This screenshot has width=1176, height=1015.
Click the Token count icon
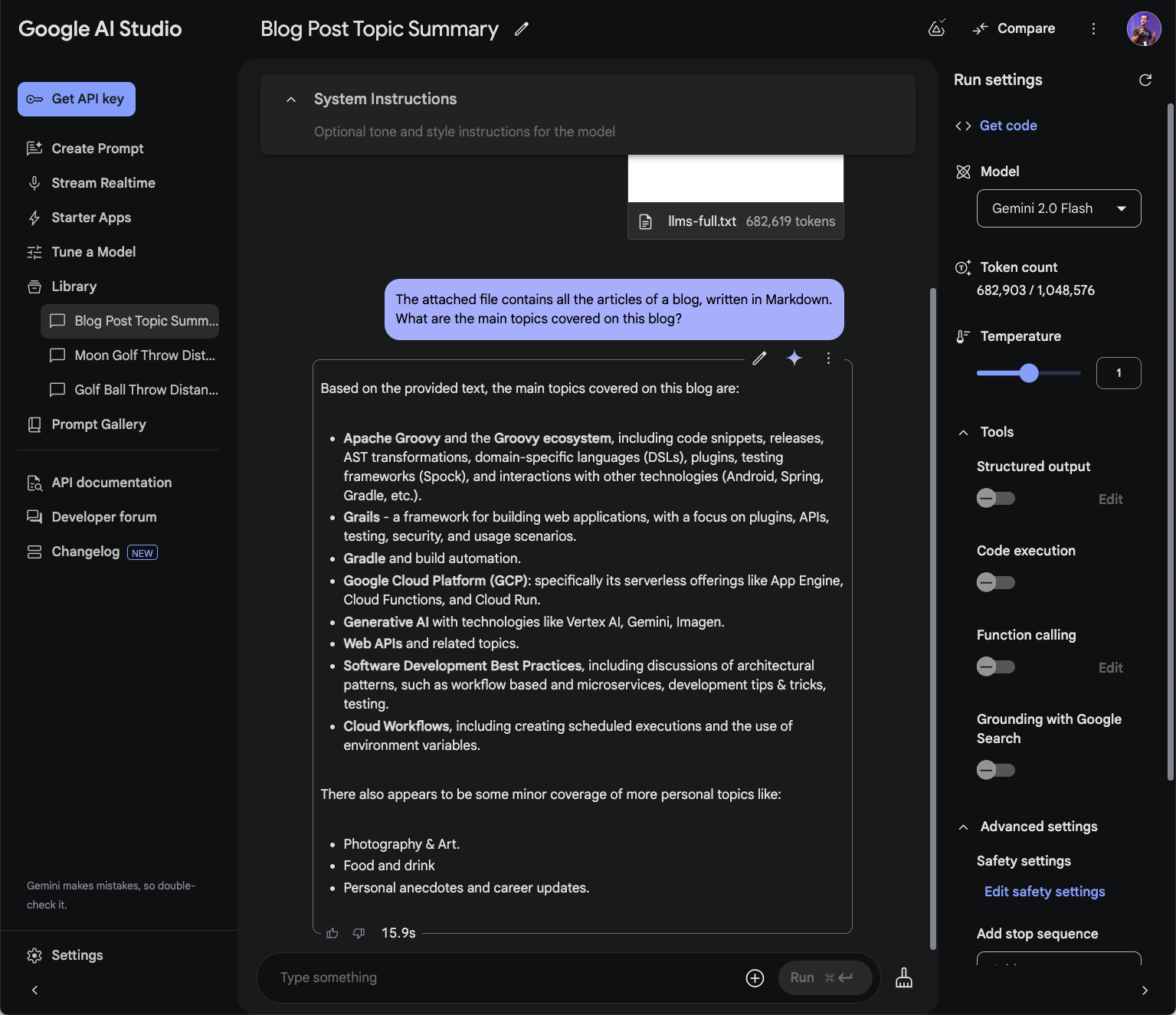[963, 267]
